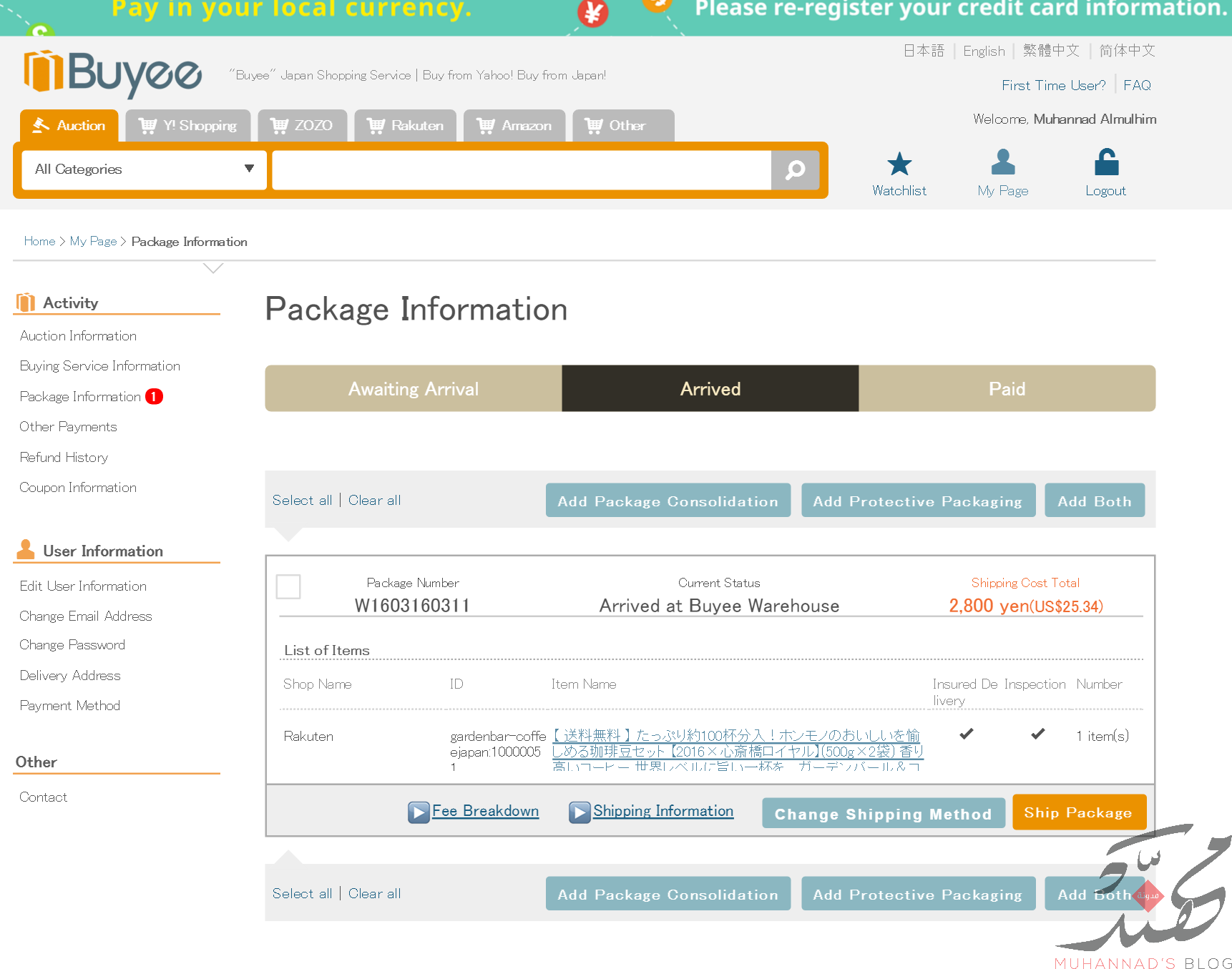Open My Page via the person icon
1232x969 pixels.
1002,162
